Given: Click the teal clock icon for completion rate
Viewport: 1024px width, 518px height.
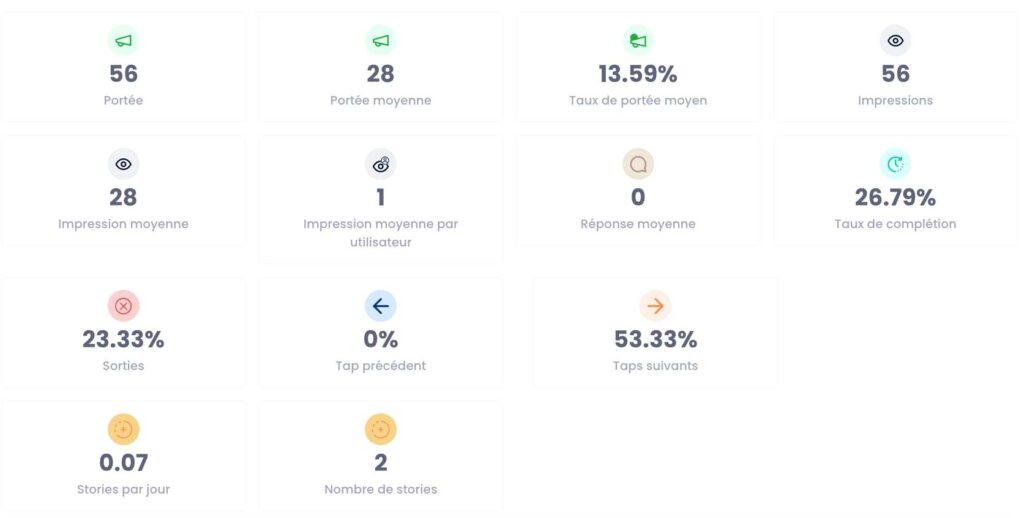Looking at the screenshot, I should (895, 164).
